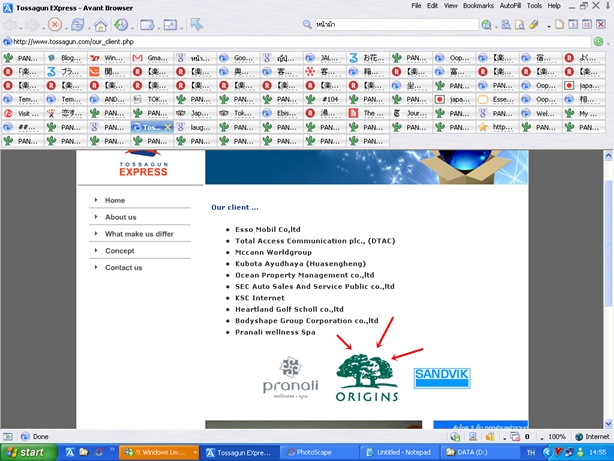Open the DATA (D:) taskbar window
Image resolution: width=614 pixels, height=461 pixels.
tap(480, 452)
